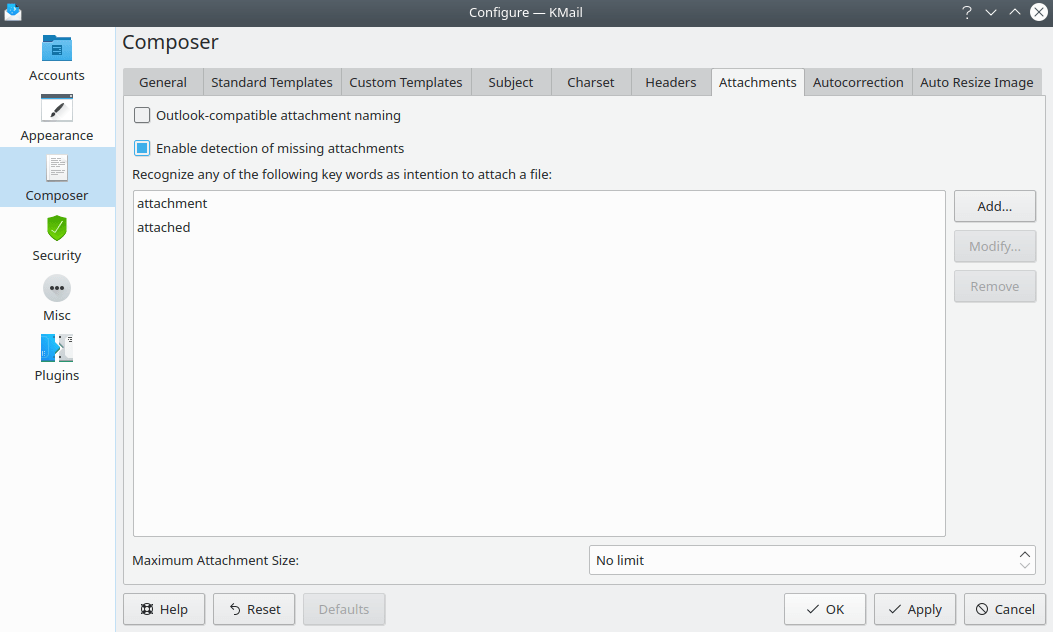Open the Security shield section
1053x632 pixels.
[x=57, y=238]
